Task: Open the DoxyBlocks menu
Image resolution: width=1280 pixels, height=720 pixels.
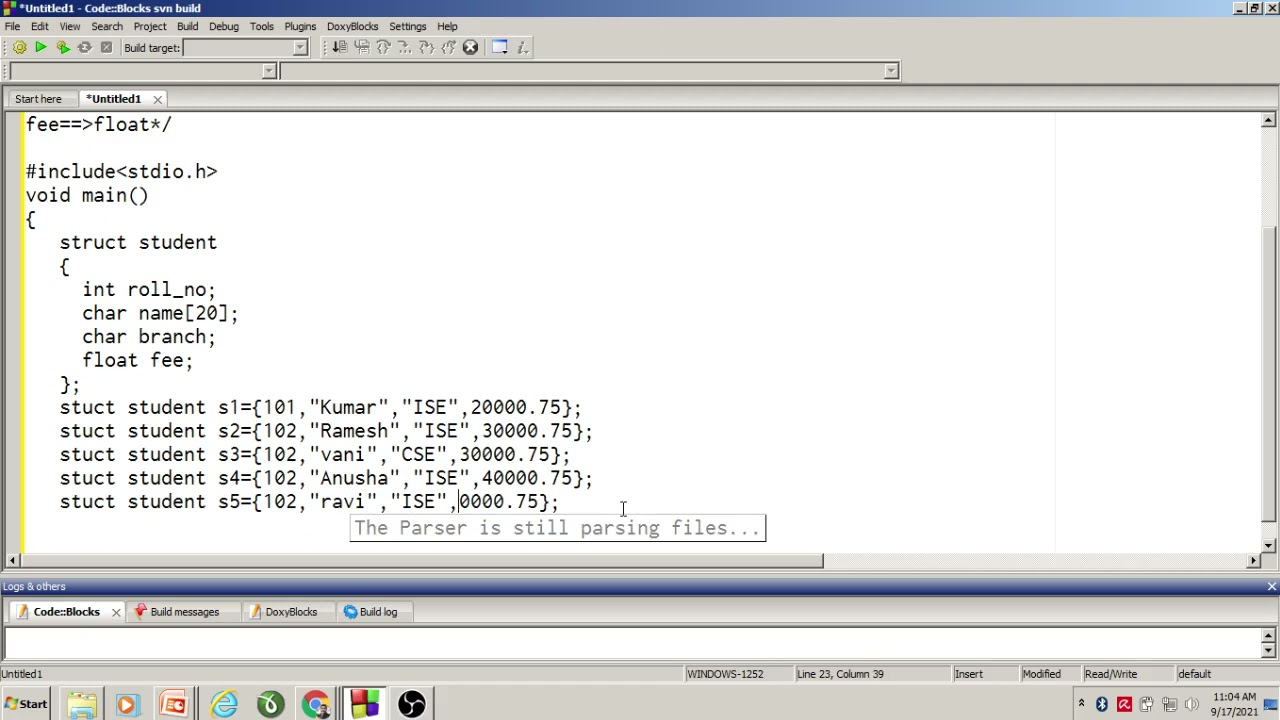Action: coord(352,26)
